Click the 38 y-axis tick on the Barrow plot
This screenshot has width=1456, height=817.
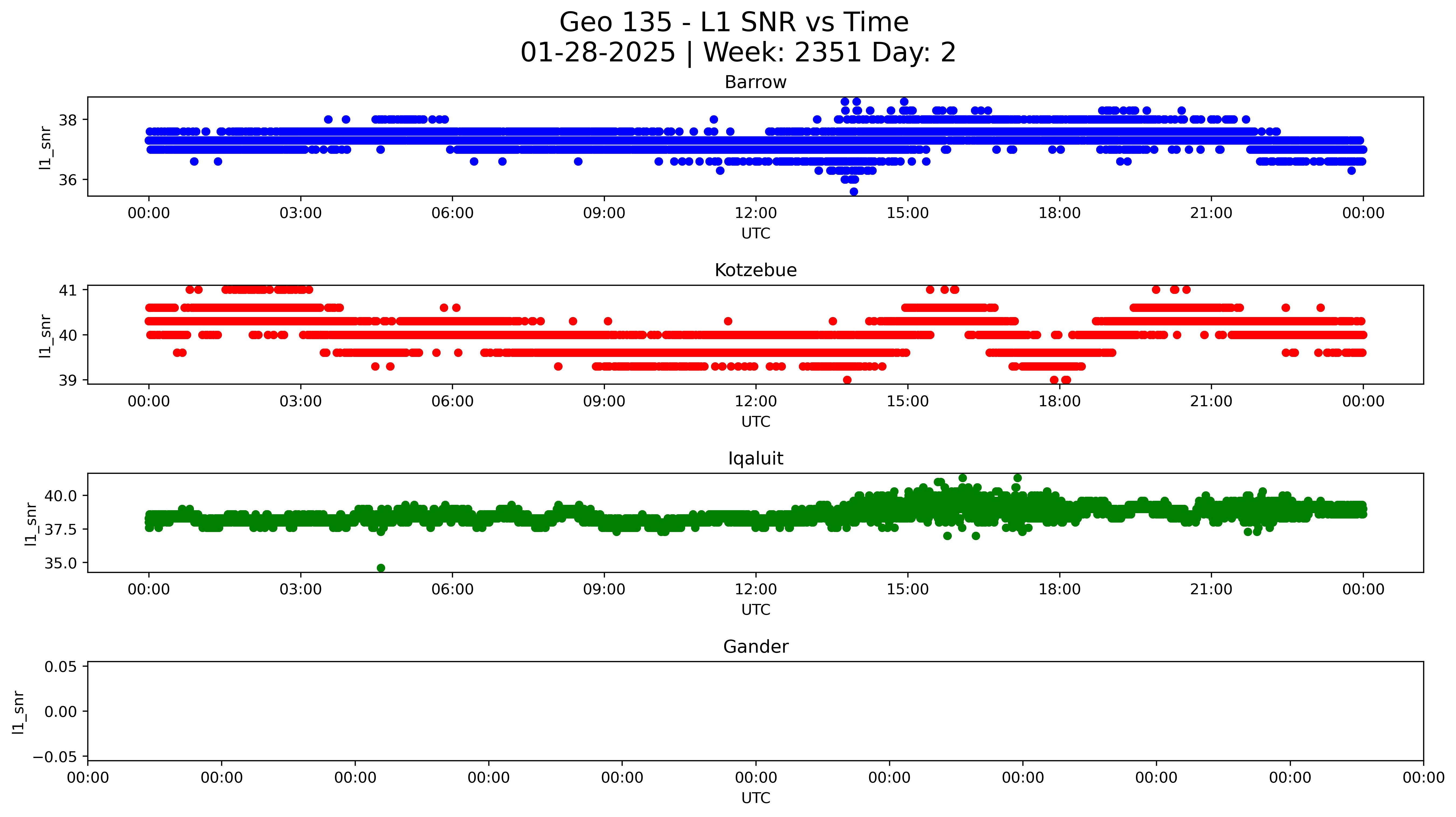pyautogui.click(x=68, y=120)
